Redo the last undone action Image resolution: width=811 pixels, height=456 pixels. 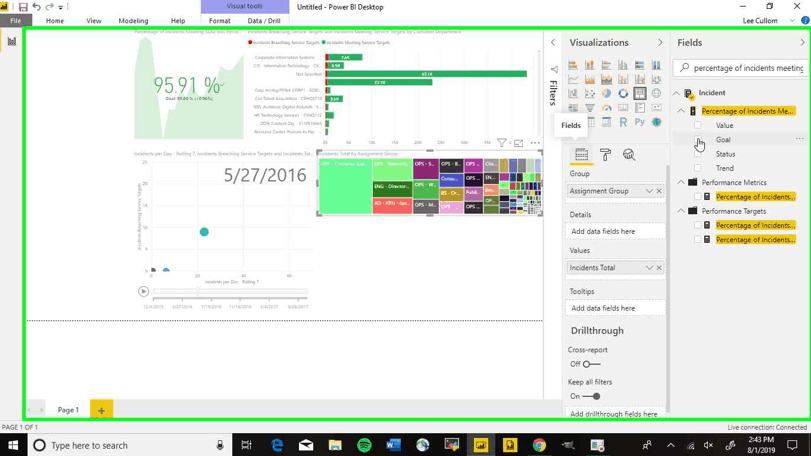49,7
